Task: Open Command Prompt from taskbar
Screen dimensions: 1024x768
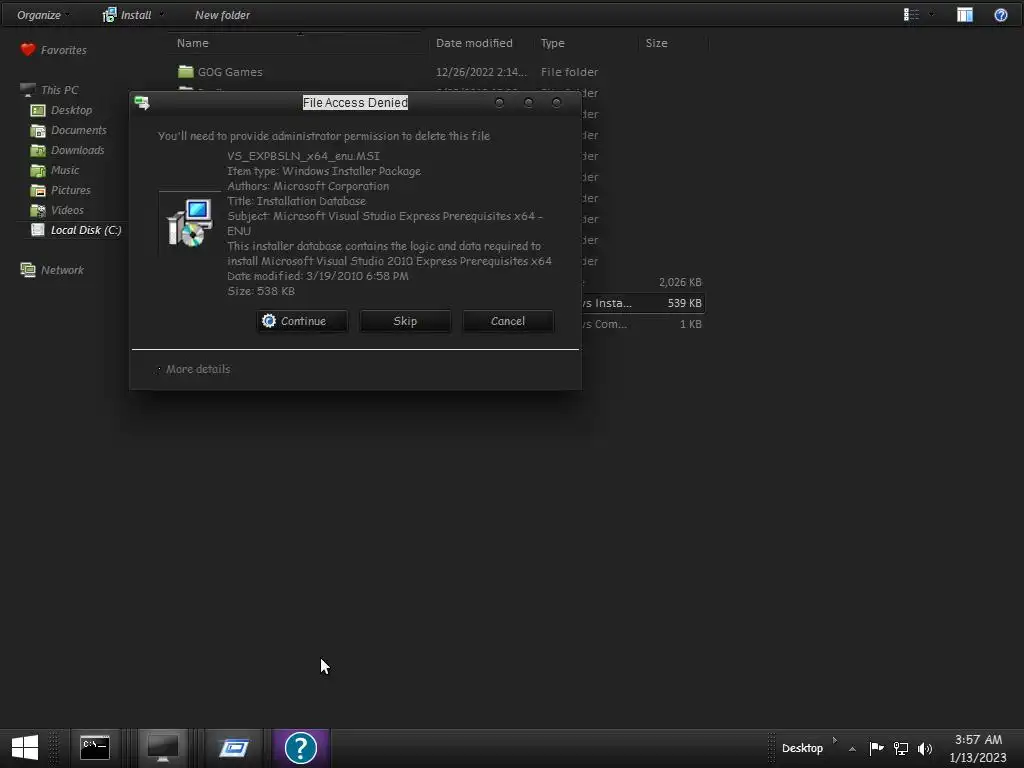Action: click(95, 748)
